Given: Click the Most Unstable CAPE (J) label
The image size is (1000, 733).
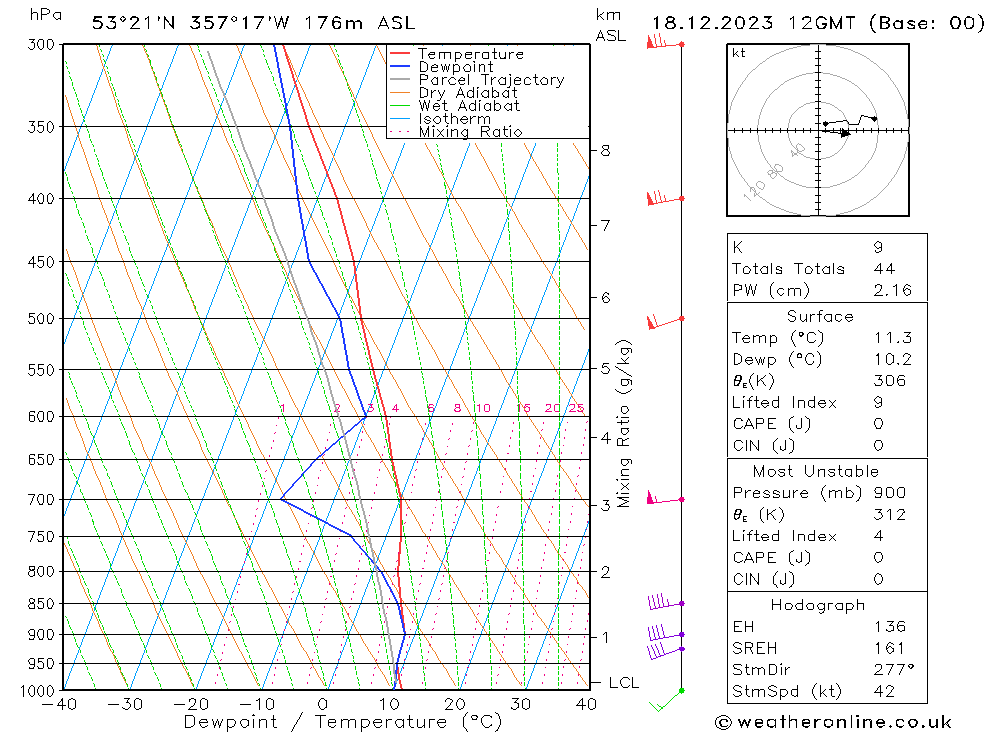Looking at the screenshot, I should [771, 558].
